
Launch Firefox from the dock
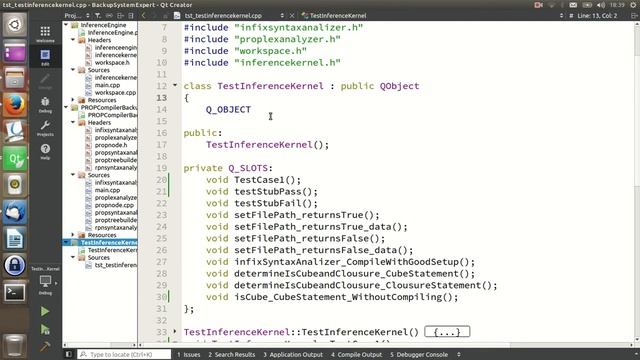pyautogui.click(x=15, y=105)
